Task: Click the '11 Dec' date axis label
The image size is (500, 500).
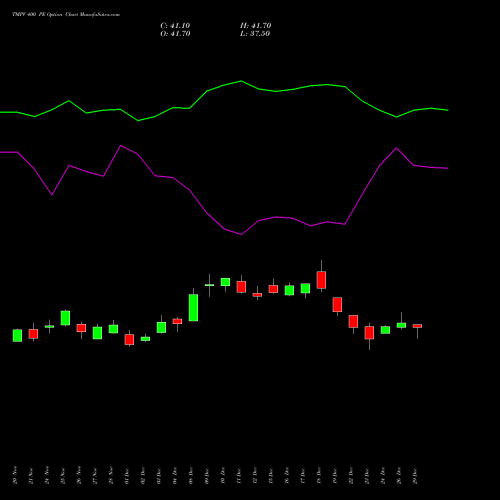Action: coord(239,475)
